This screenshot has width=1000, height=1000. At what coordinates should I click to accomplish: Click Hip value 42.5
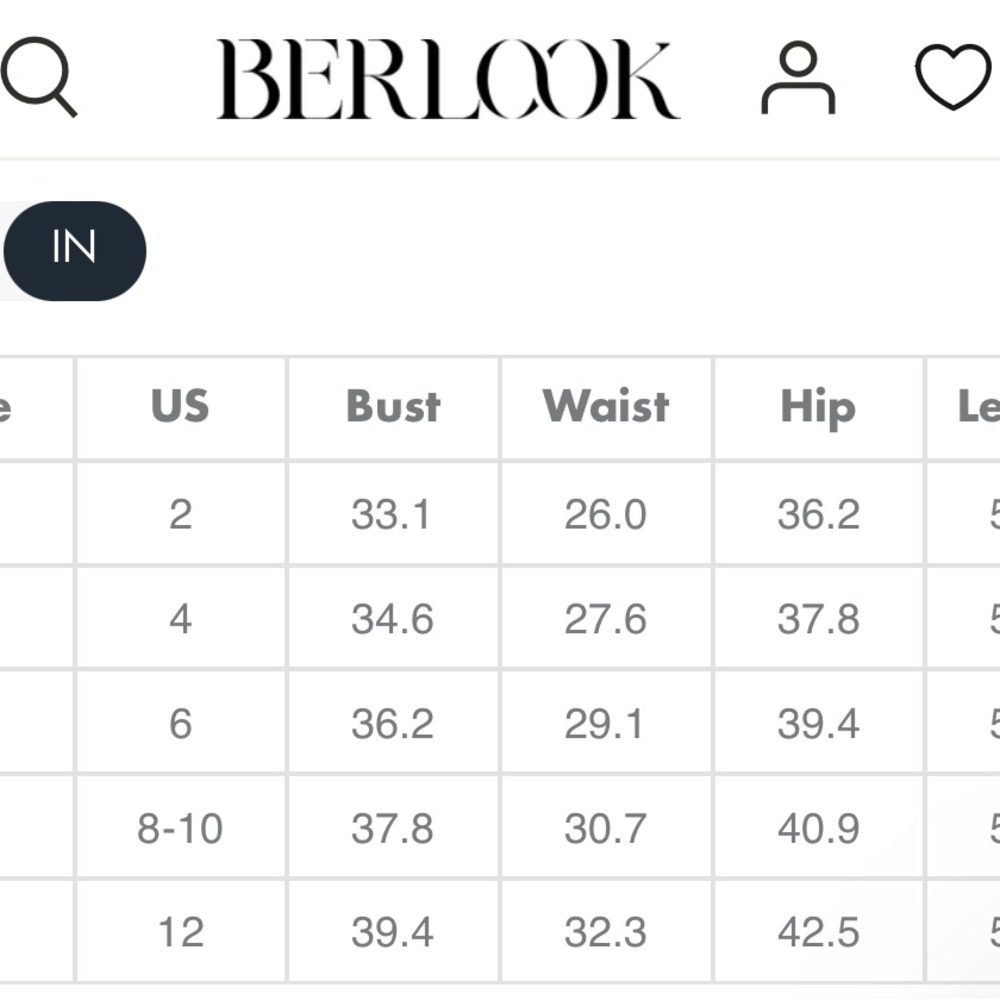[x=818, y=932]
